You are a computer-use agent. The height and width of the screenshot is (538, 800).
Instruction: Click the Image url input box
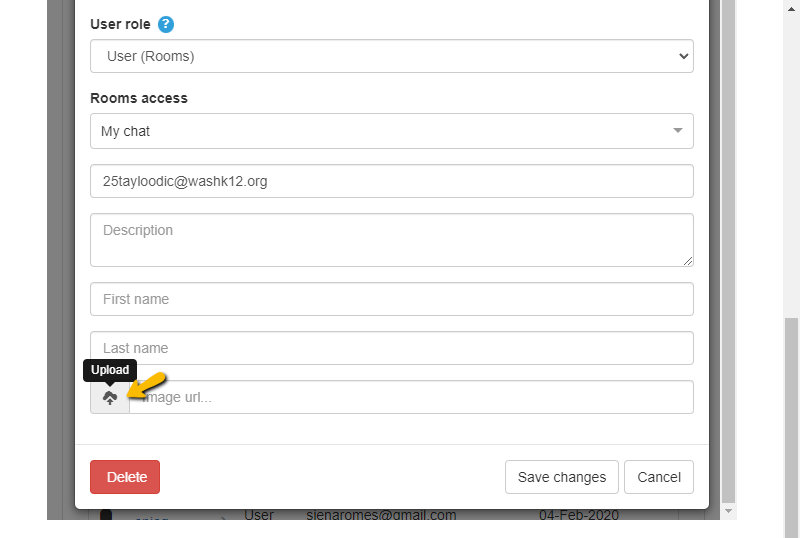[411, 397]
